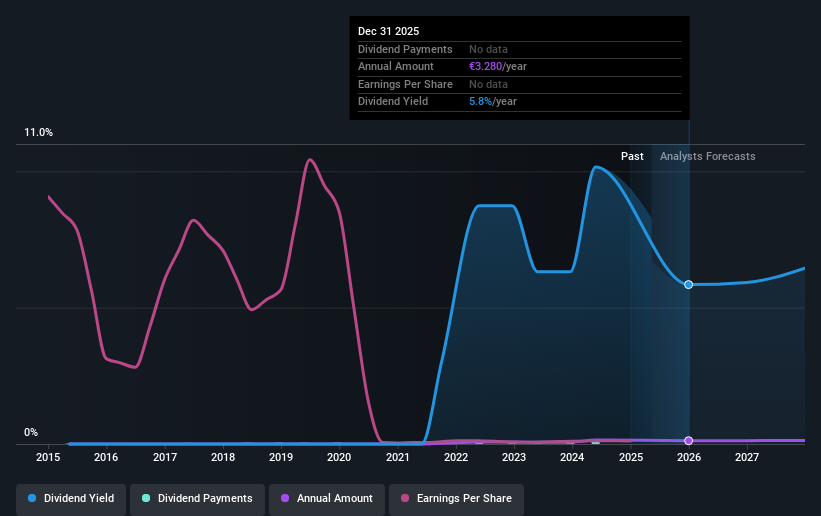Click the 2015 x-axis label

coord(48,457)
